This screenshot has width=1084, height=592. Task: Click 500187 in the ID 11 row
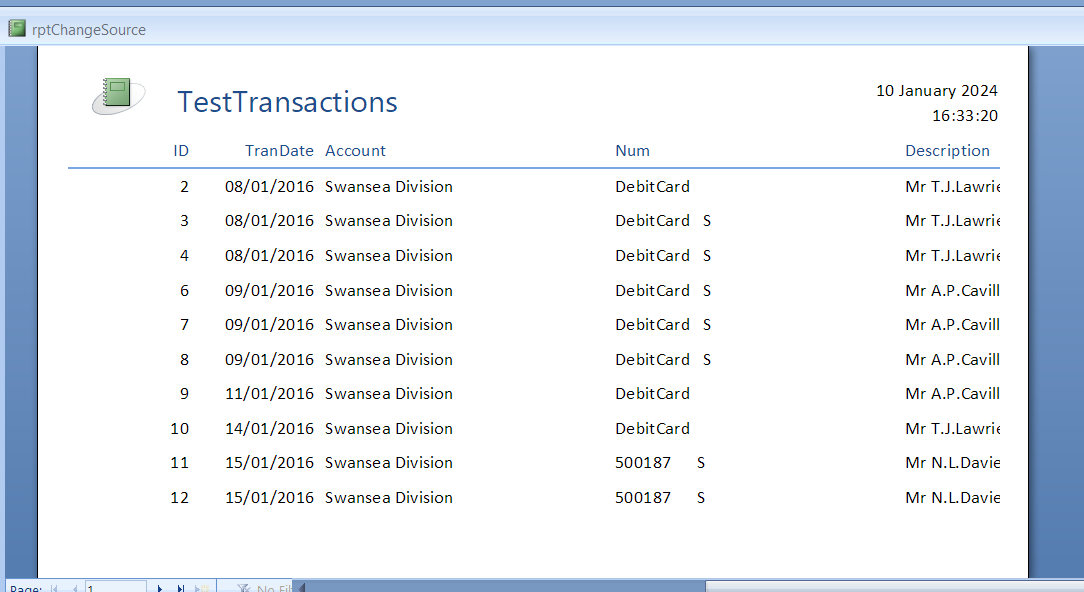click(643, 463)
